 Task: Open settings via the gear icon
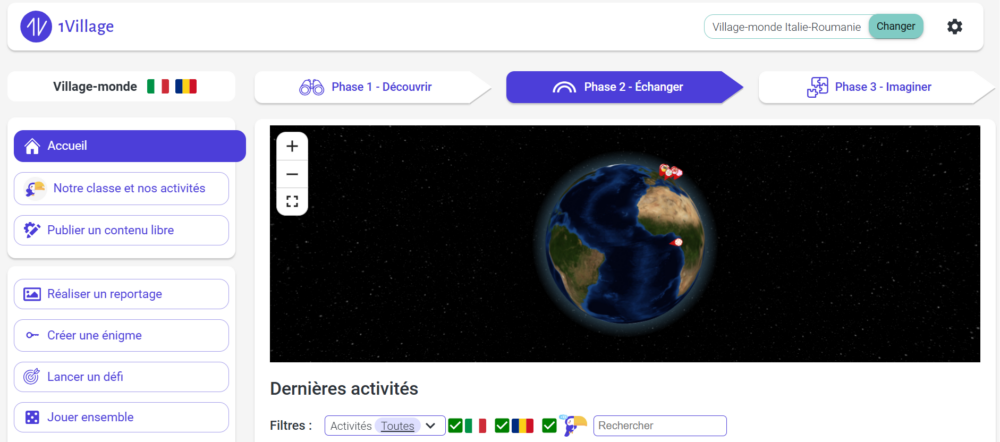click(954, 27)
